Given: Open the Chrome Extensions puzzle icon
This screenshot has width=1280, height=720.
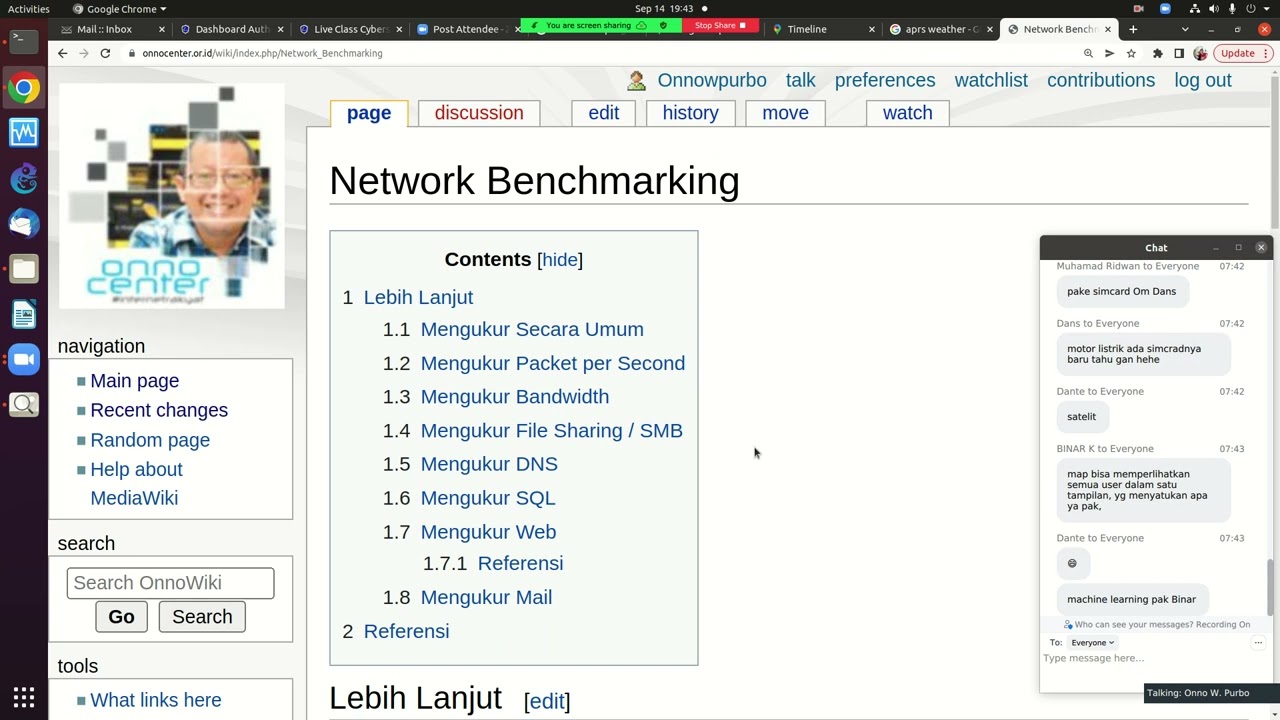Looking at the screenshot, I should pyautogui.click(x=1158, y=53).
